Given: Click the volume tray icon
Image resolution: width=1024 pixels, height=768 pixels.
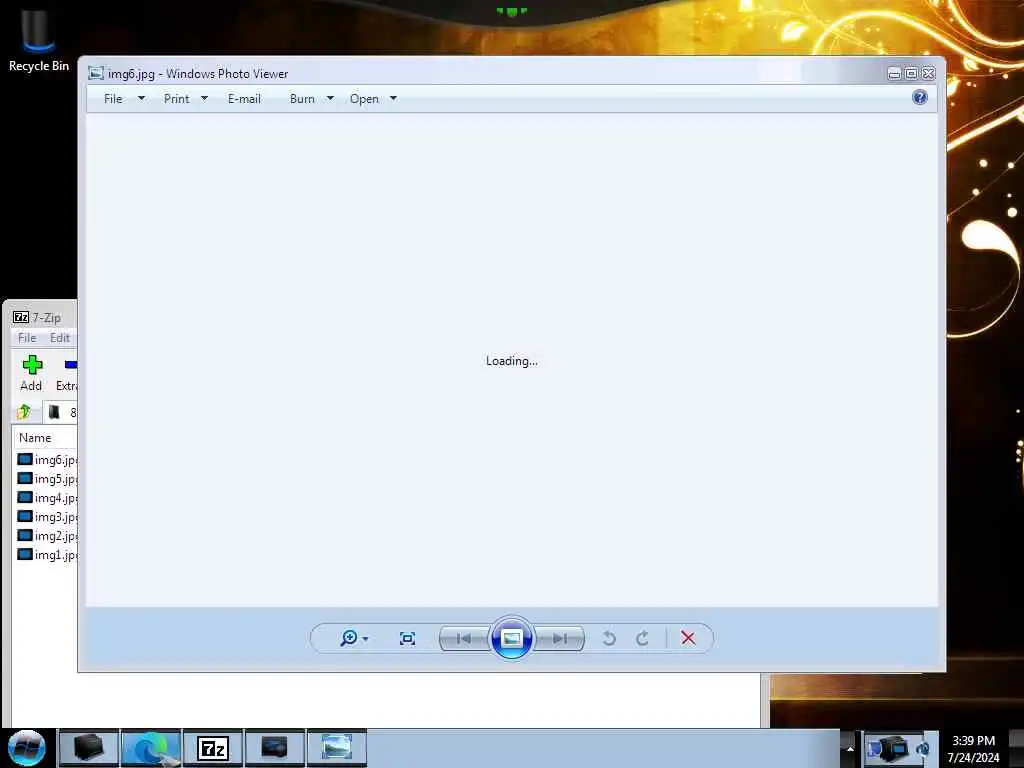Looking at the screenshot, I should (x=923, y=749).
